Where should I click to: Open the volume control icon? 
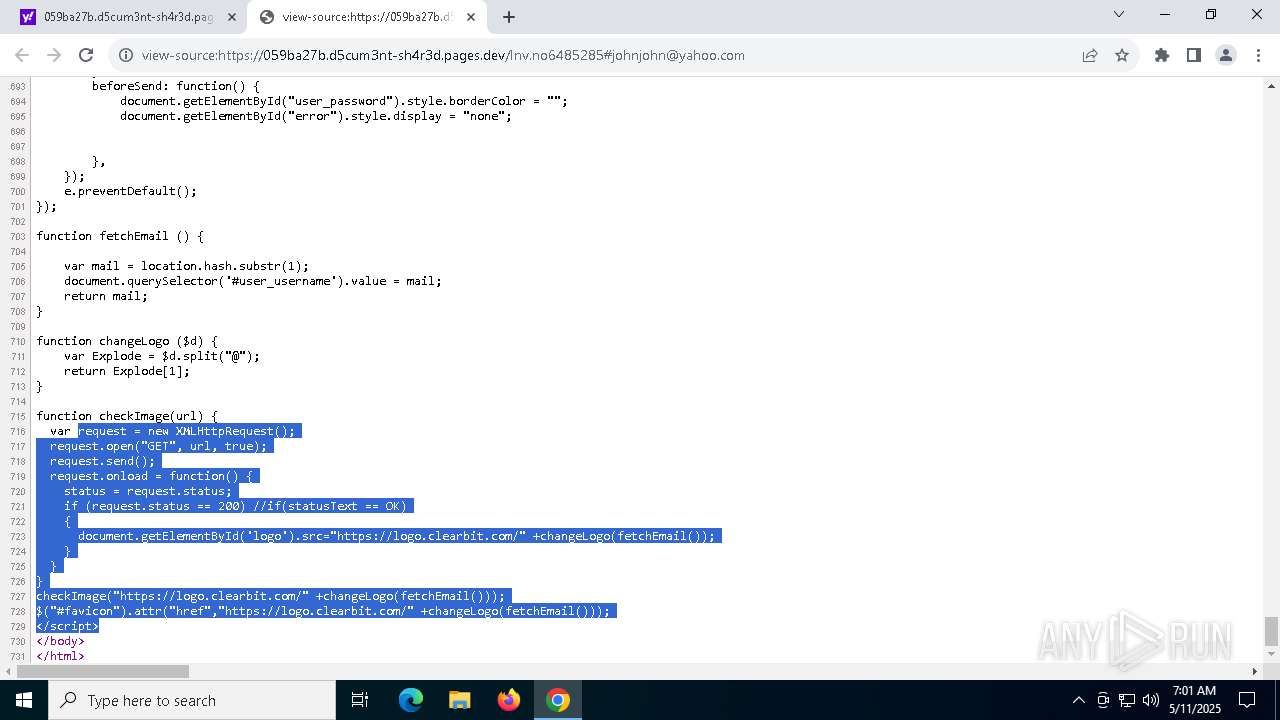[1151, 700]
